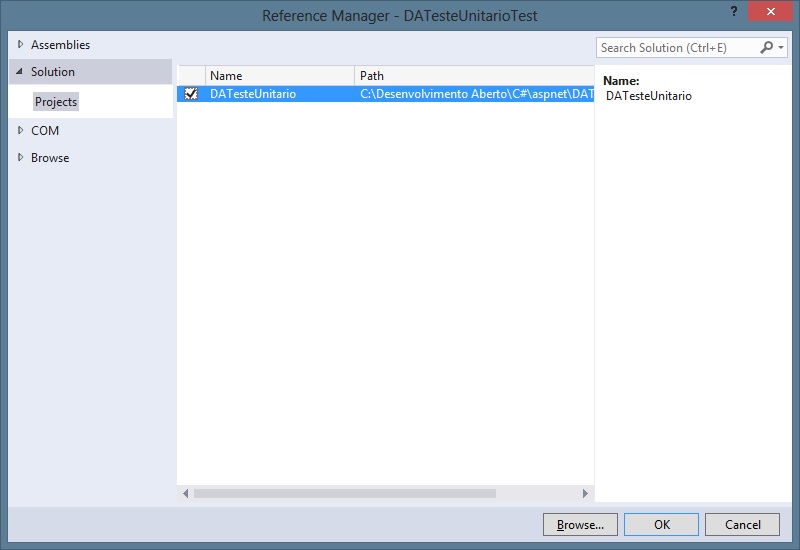Click the Browse... button
This screenshot has height=550, width=800.
(x=580, y=524)
